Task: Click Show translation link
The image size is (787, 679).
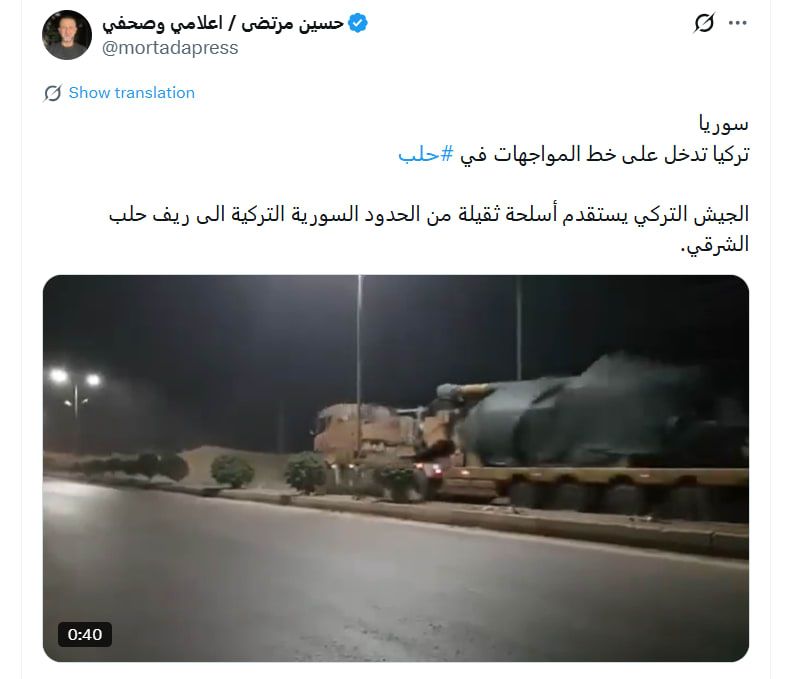Action: (x=132, y=93)
